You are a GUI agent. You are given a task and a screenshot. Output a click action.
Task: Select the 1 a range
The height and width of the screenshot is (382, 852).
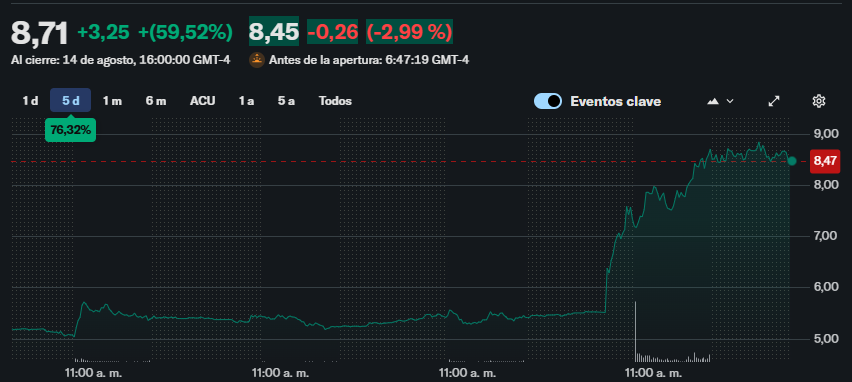(246, 101)
